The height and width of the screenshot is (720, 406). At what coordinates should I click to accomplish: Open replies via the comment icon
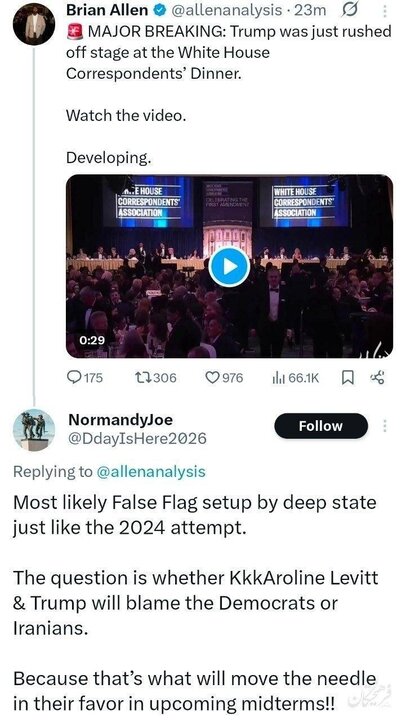85,378
